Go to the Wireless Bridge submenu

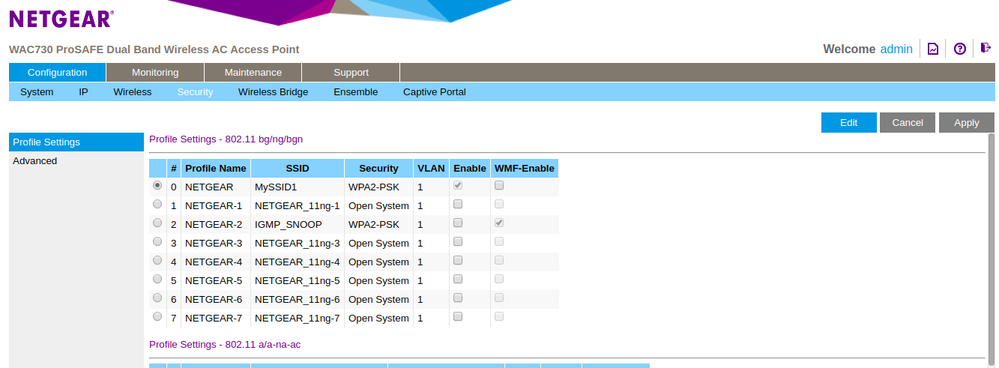(x=273, y=92)
